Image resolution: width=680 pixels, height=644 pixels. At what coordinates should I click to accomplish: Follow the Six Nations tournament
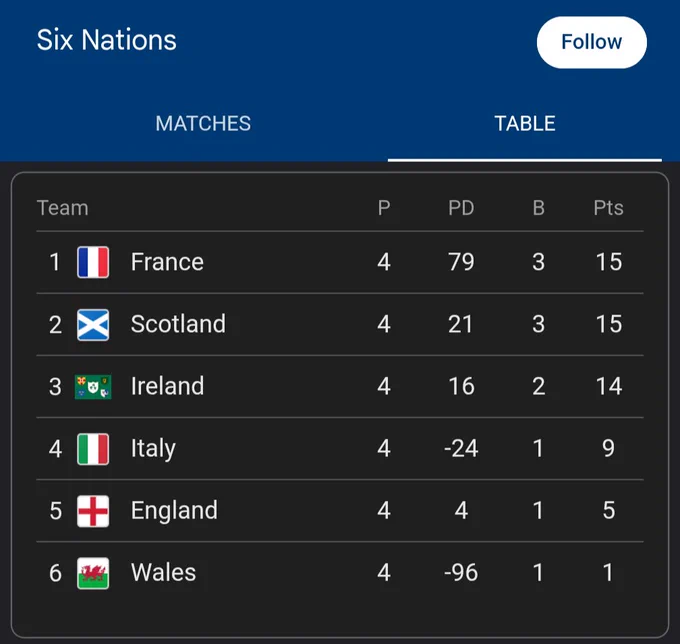pos(592,42)
